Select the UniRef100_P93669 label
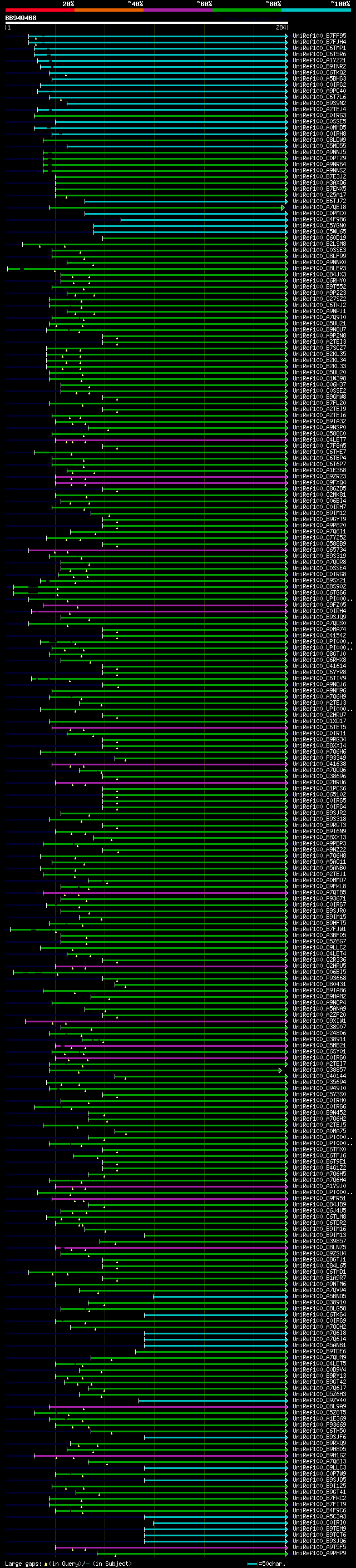Screen dimensions: 356x1568 click(319, 1425)
